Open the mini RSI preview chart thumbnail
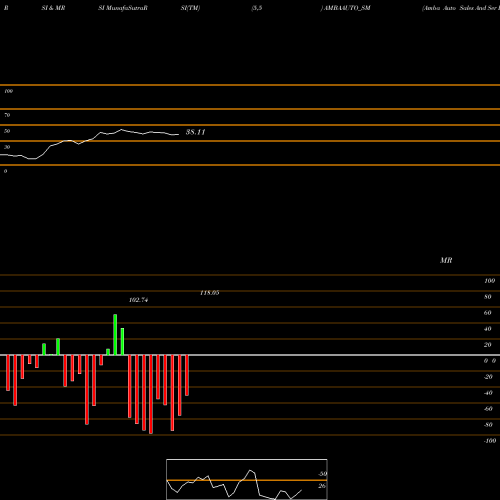The height and width of the screenshot is (500, 500). click(247, 479)
